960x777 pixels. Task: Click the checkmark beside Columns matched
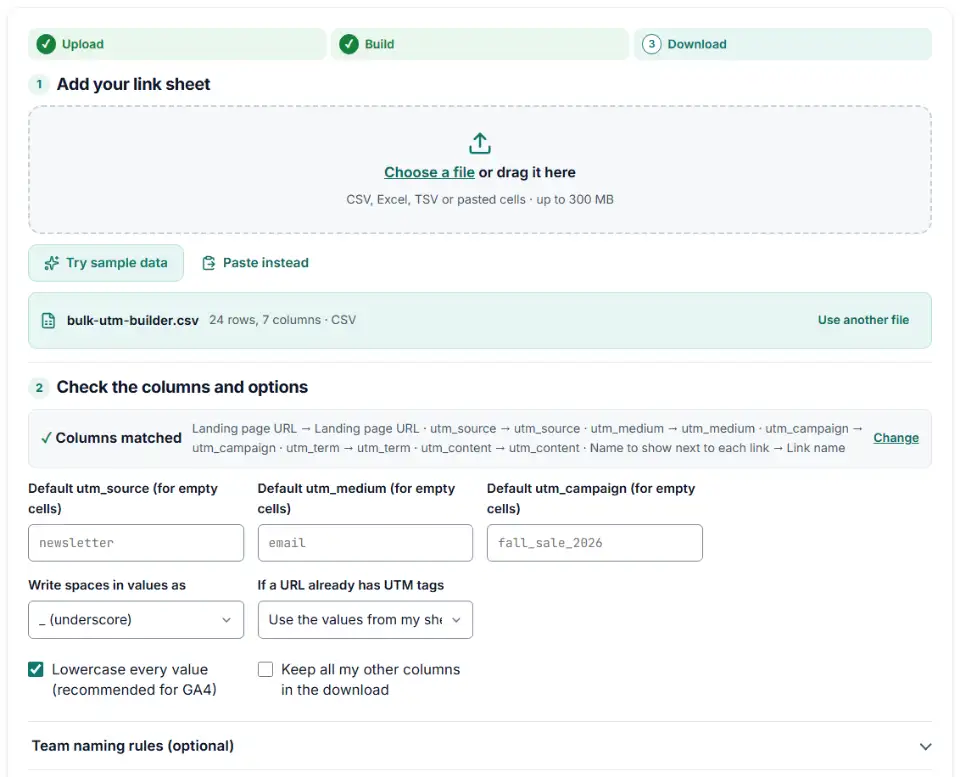coord(46,438)
